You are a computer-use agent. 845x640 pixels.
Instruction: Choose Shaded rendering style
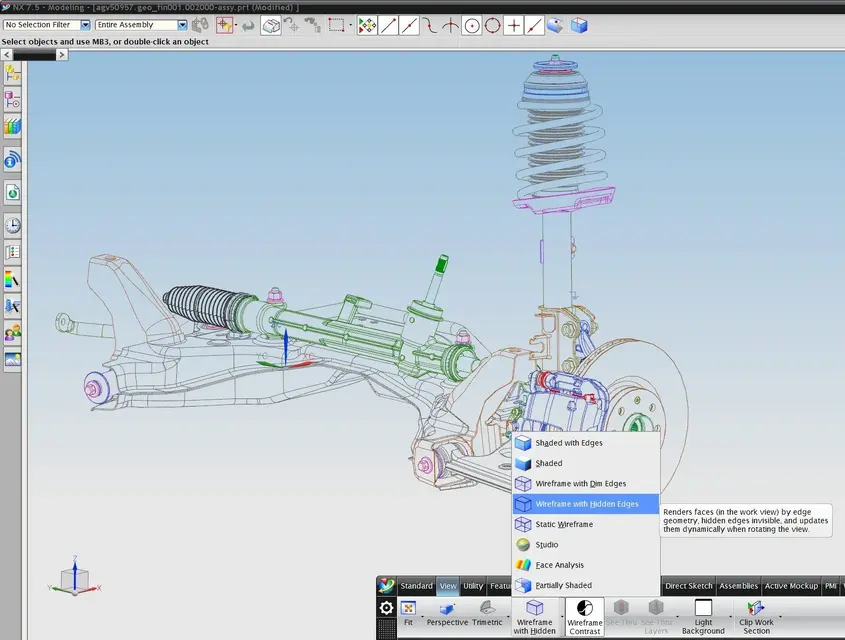586,463
